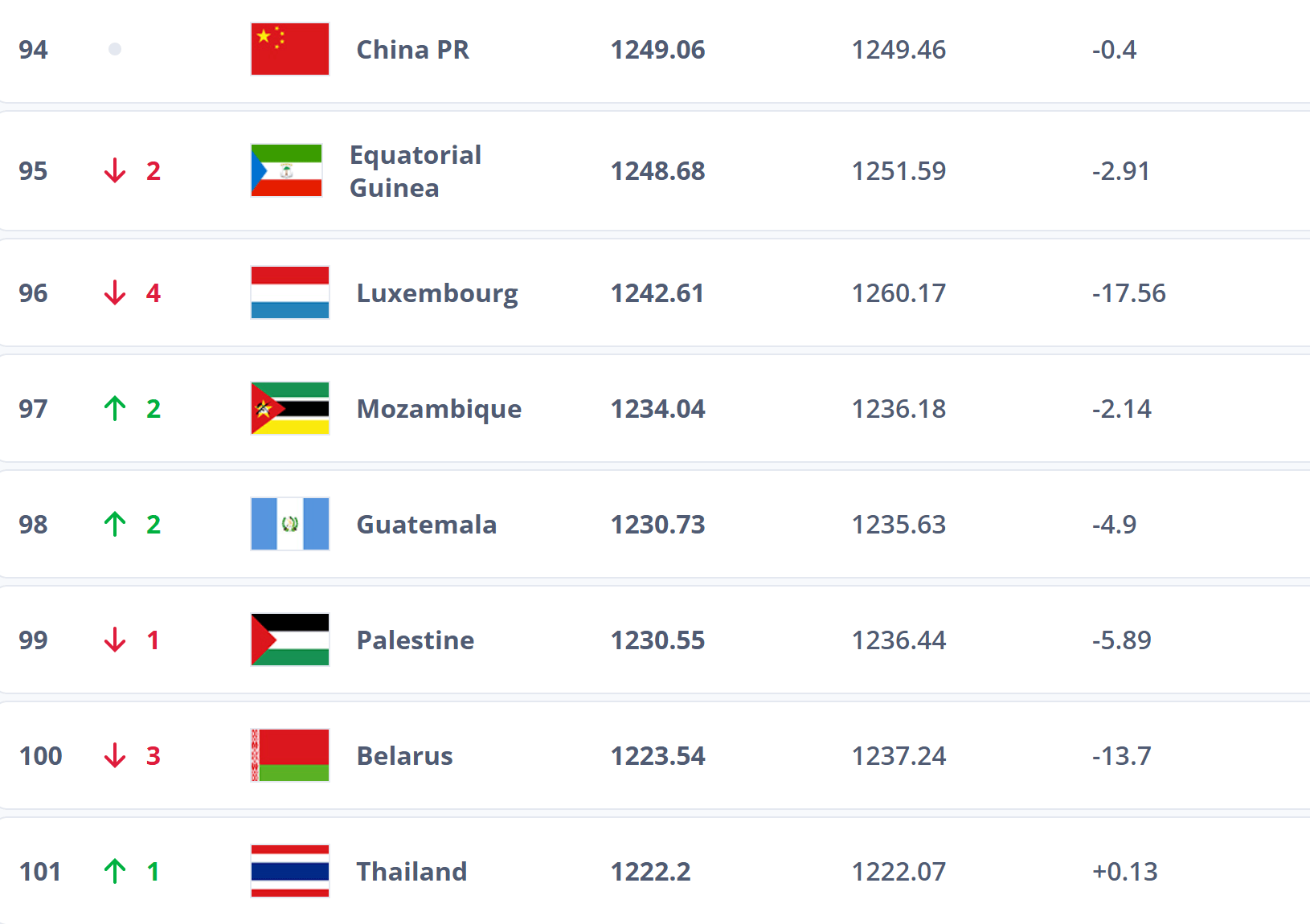Select the Belarus team name
The width and height of the screenshot is (1310, 924).
(404, 756)
